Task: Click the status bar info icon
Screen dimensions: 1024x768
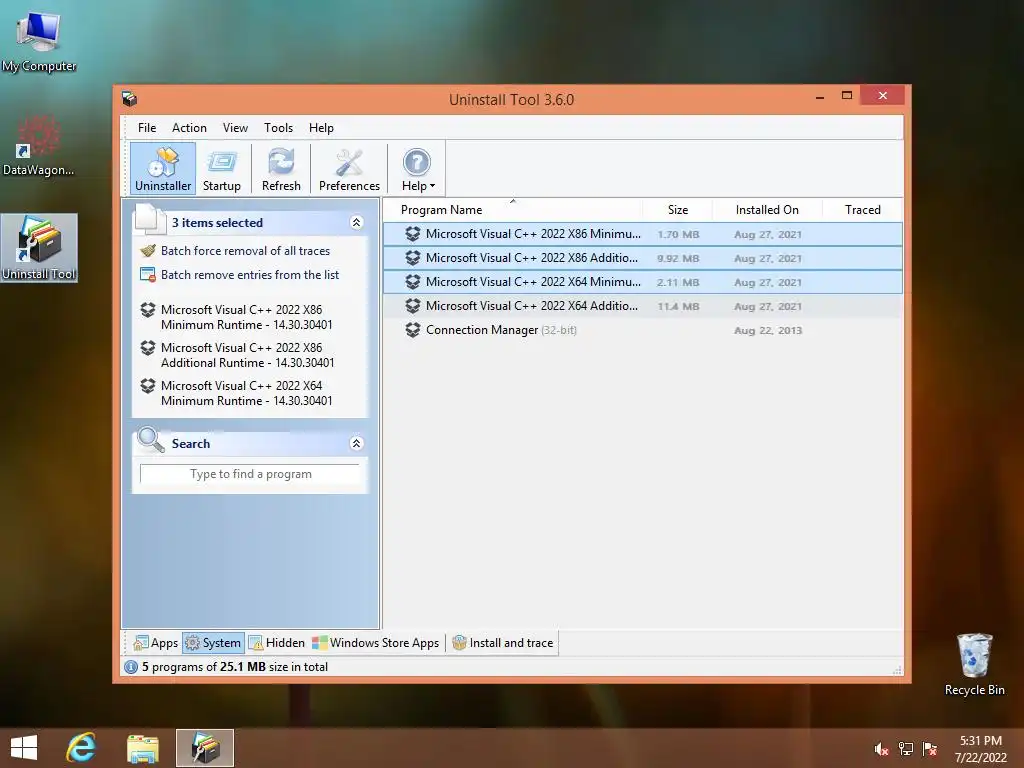Action: coord(131,667)
